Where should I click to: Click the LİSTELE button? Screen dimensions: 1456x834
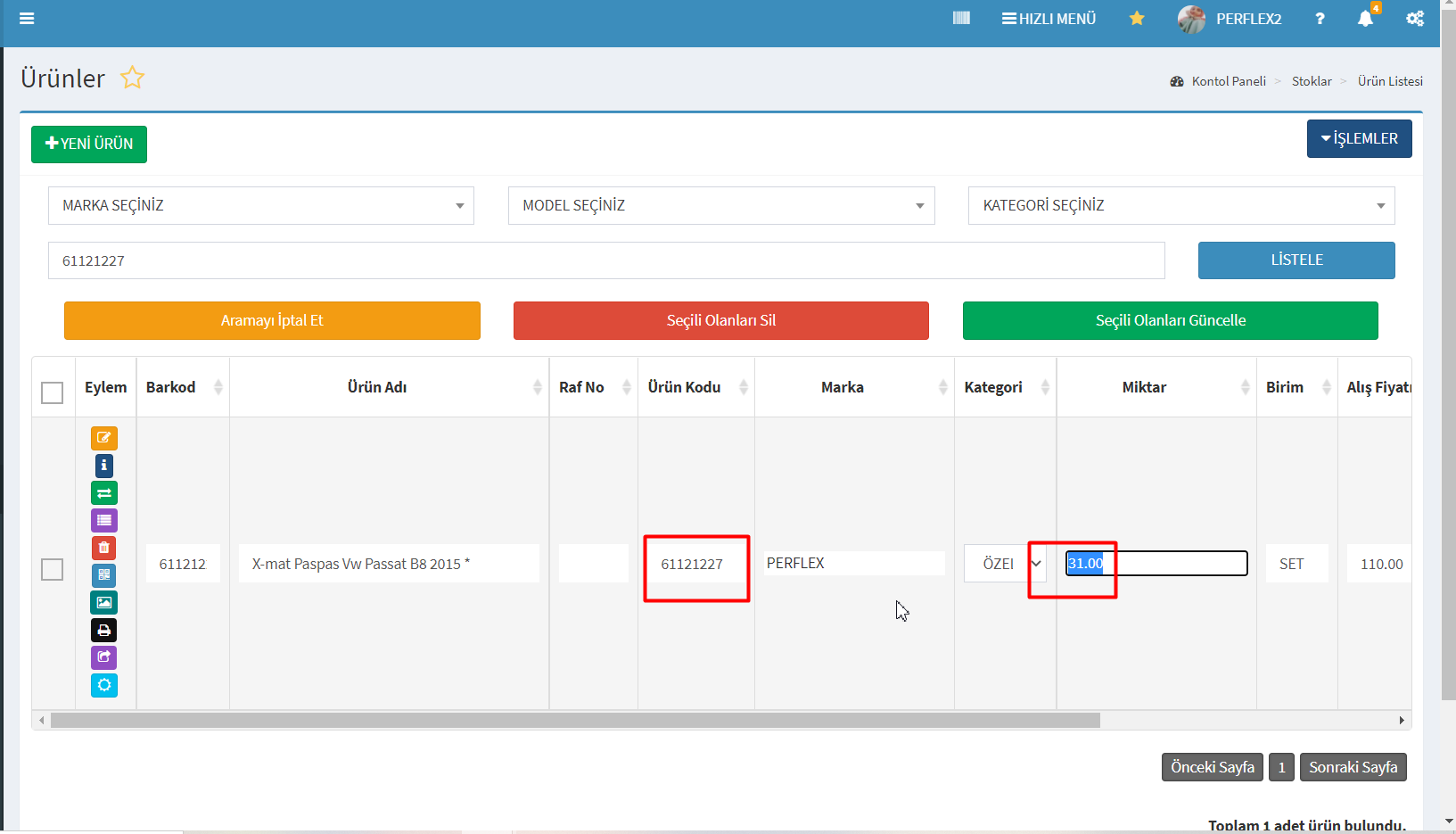tap(1296, 260)
